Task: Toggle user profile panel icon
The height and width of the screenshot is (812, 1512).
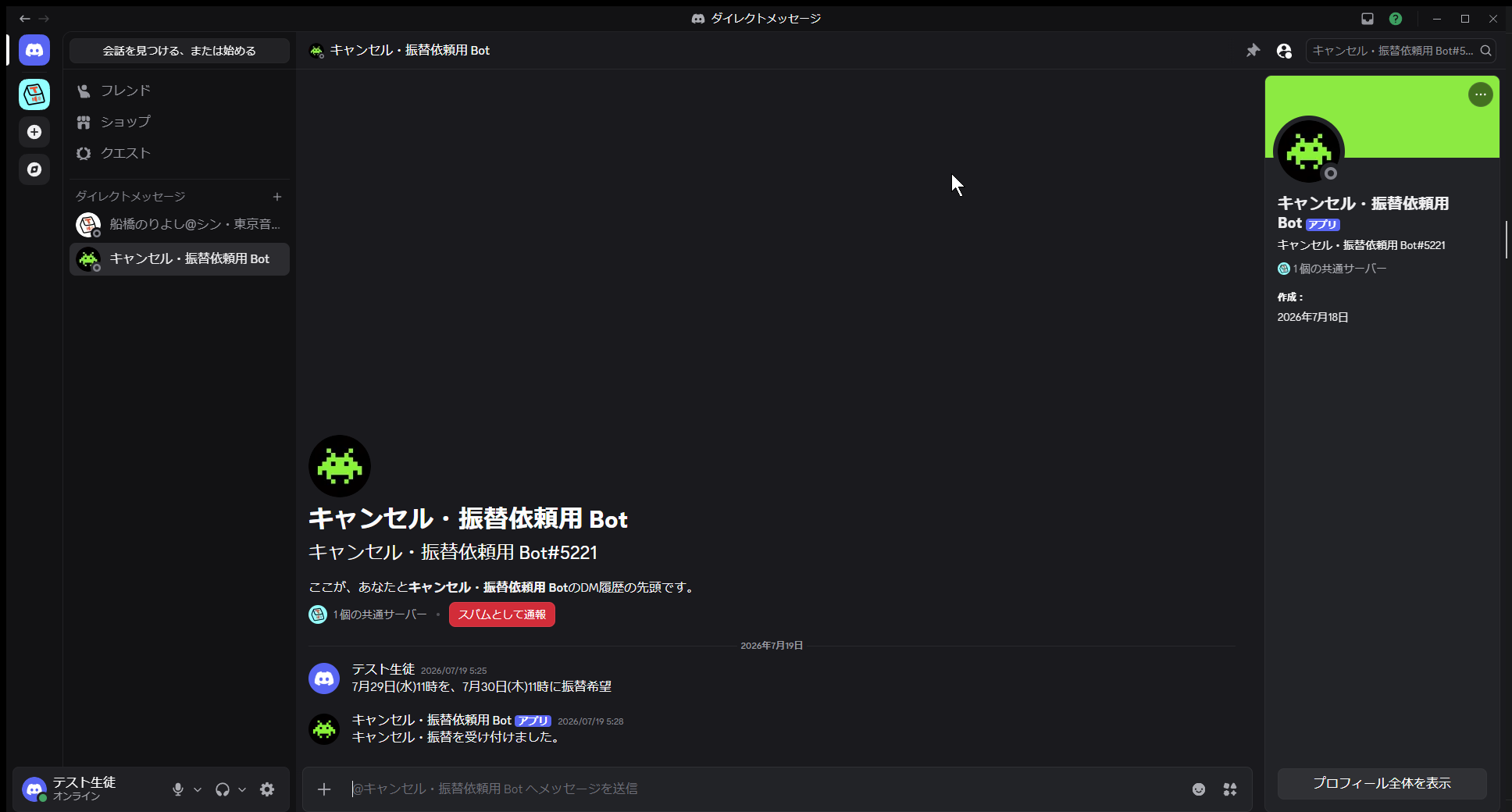Action: (x=1284, y=51)
